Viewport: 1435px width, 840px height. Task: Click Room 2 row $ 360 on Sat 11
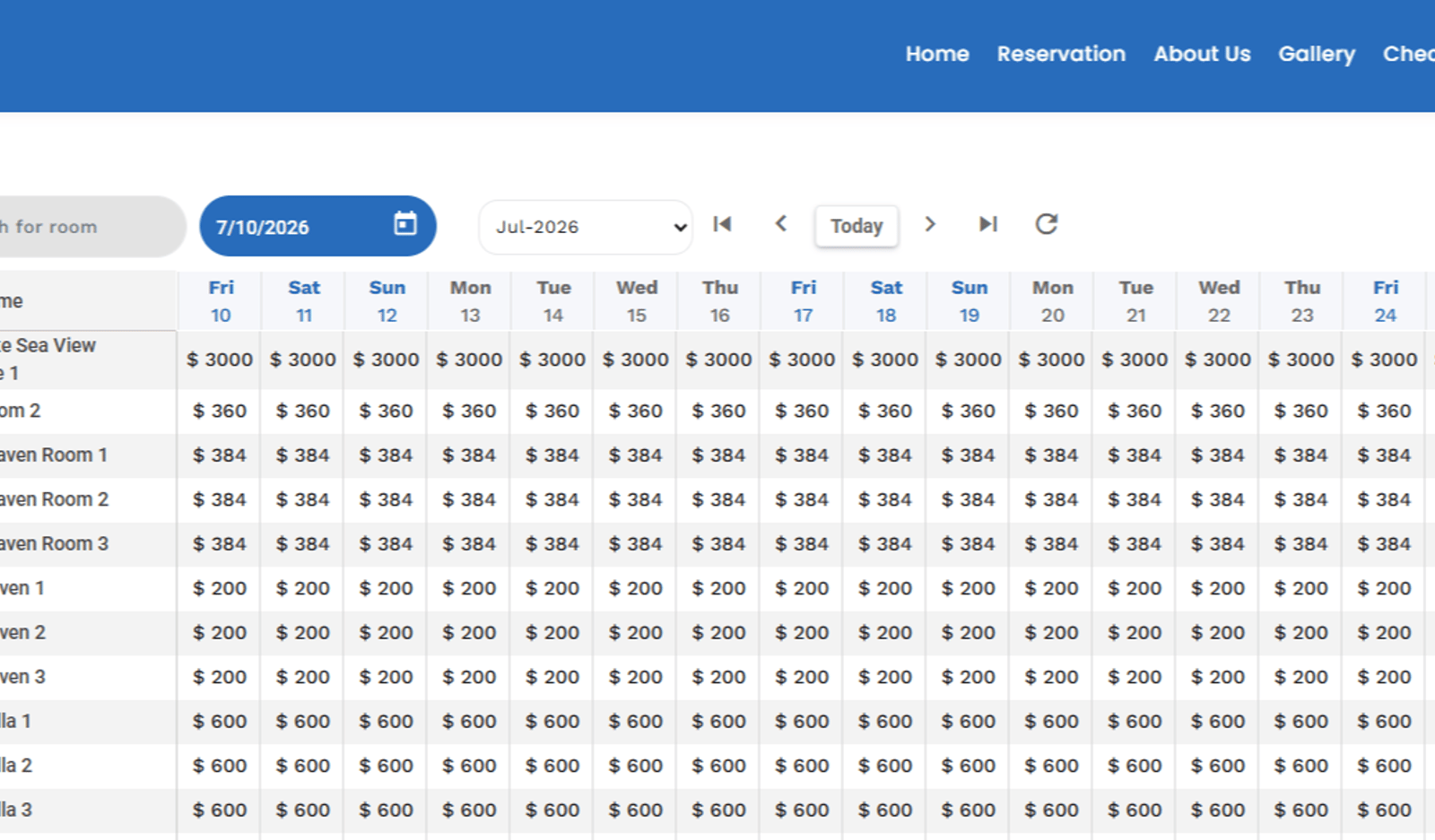click(x=303, y=411)
